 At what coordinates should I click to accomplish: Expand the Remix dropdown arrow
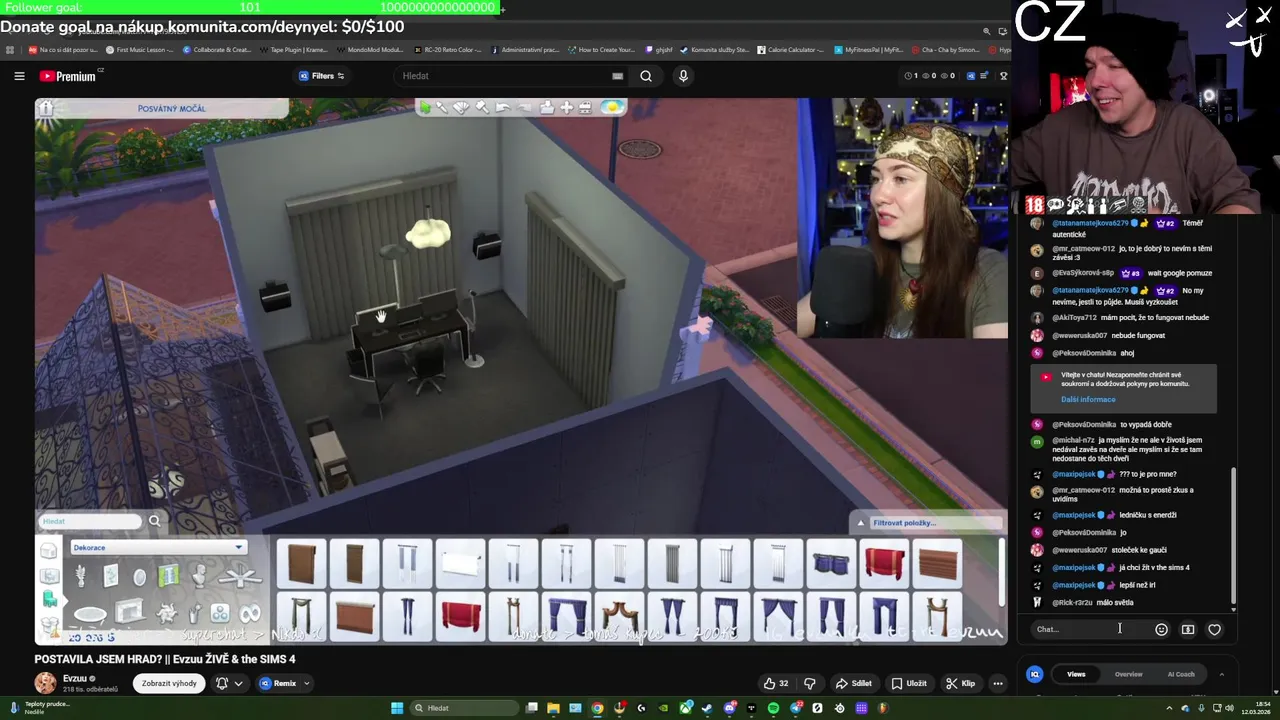coord(307,683)
